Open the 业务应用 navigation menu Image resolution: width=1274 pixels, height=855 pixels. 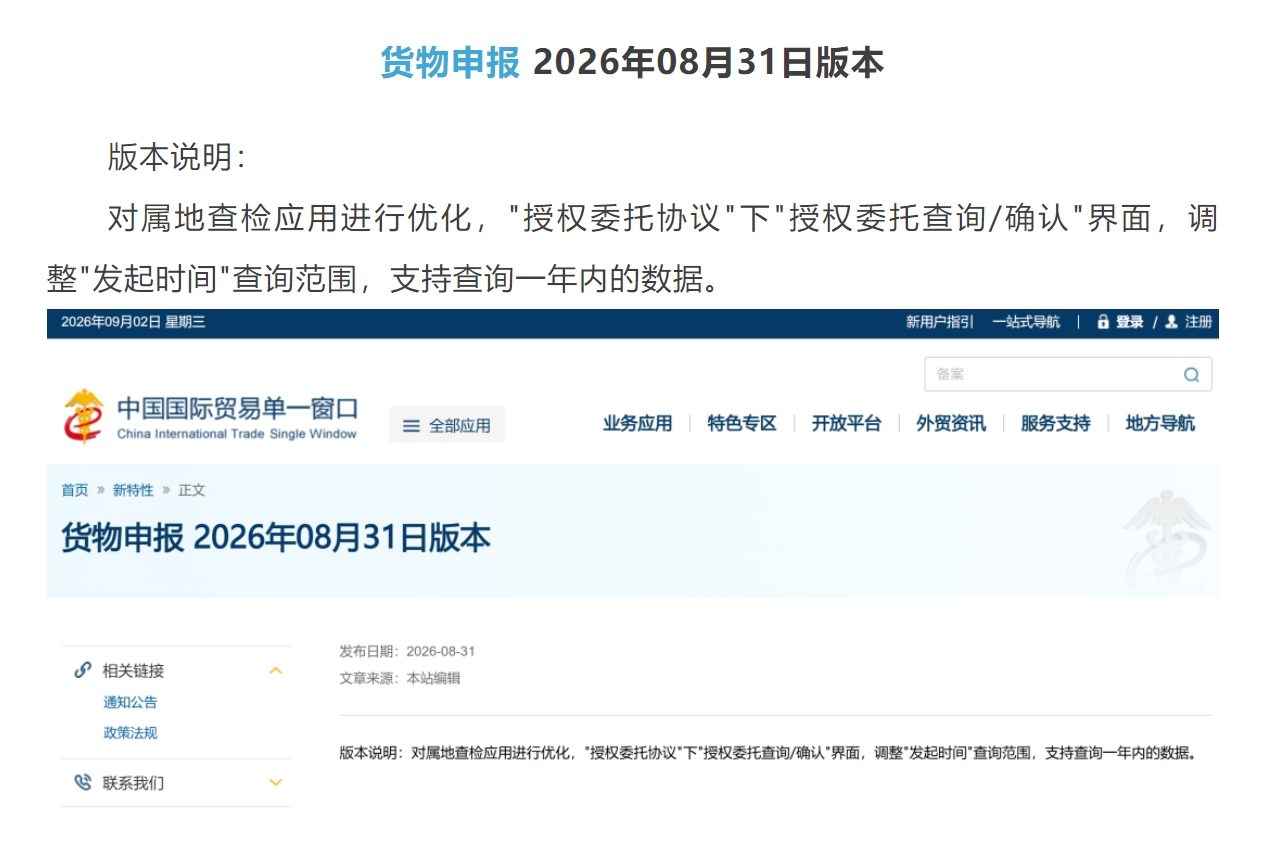tap(637, 424)
